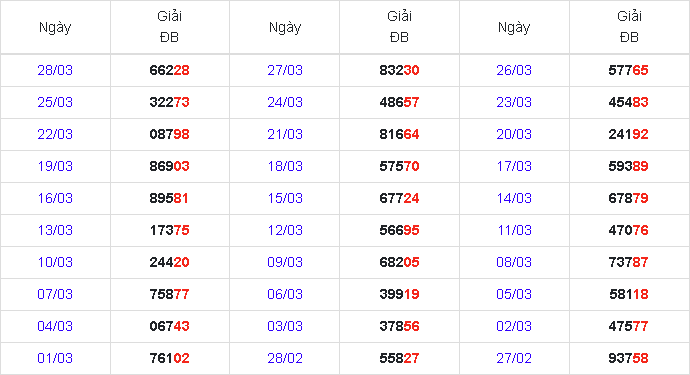690x375 pixels.
Task: View the 28/02 date link
Action: (285, 358)
